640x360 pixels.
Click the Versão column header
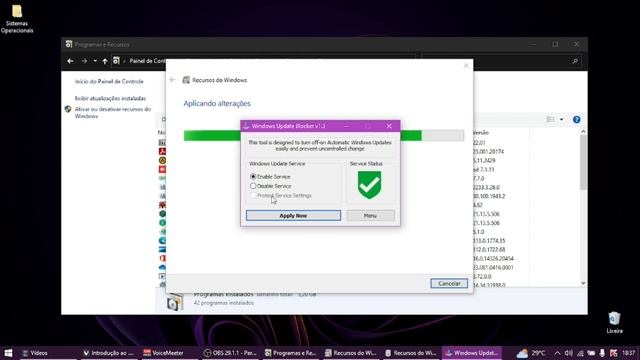481,133
